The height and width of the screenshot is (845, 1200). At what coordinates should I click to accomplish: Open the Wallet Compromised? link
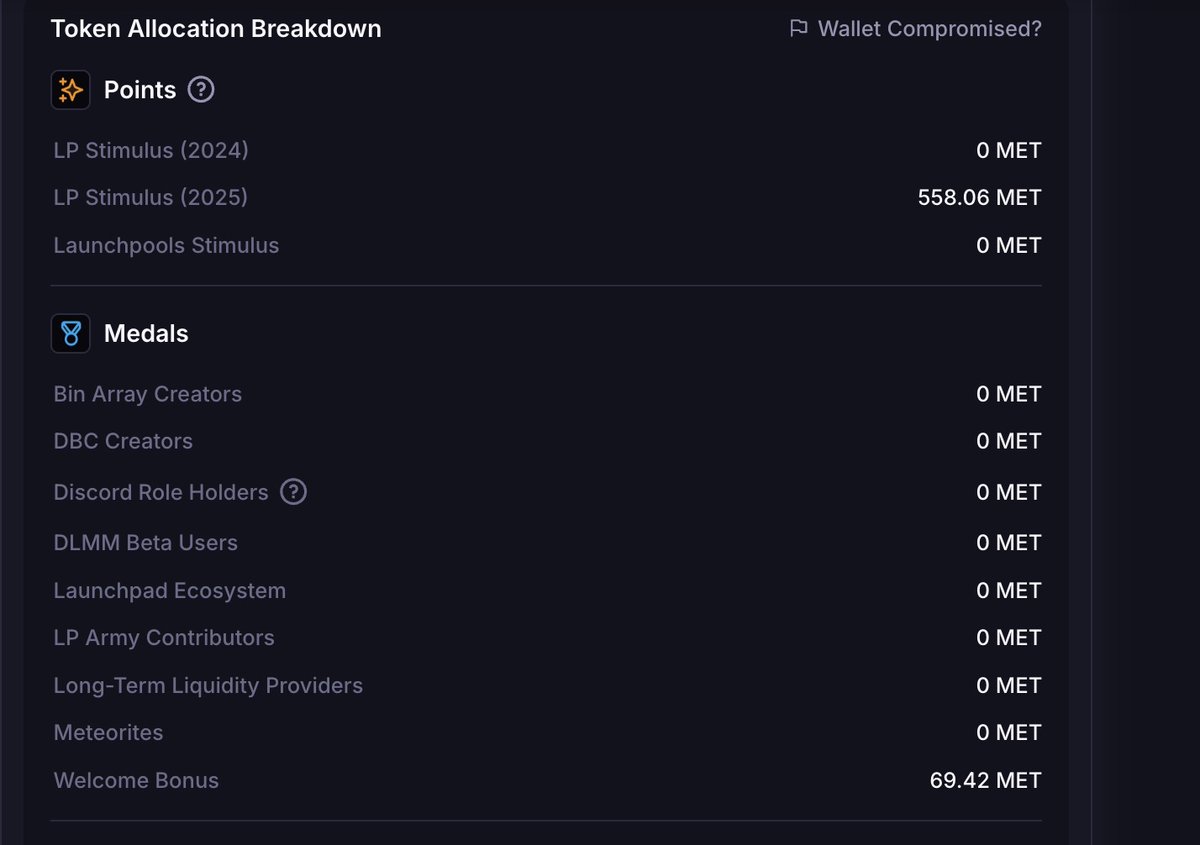pos(929,29)
